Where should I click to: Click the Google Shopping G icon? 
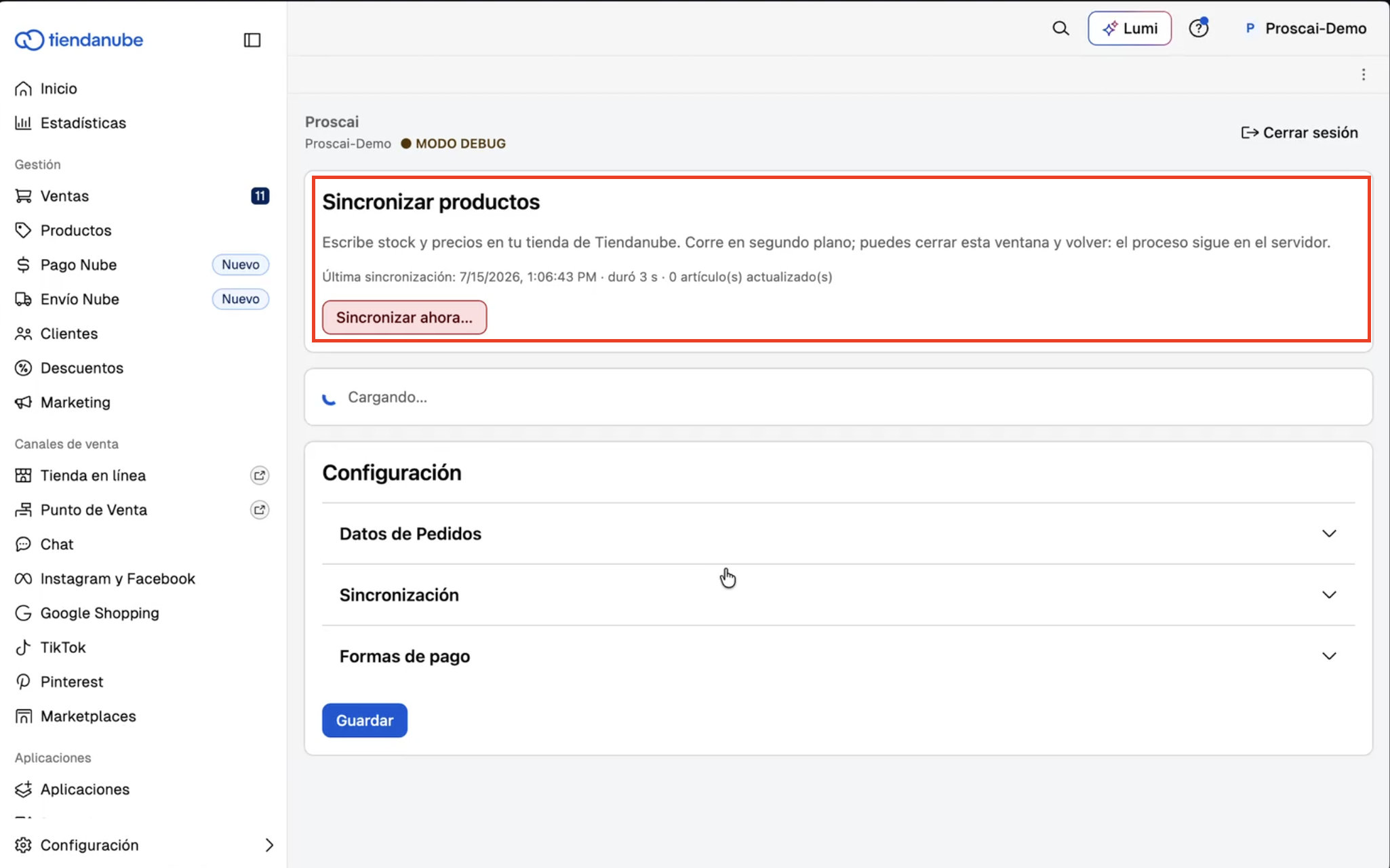tap(24, 614)
